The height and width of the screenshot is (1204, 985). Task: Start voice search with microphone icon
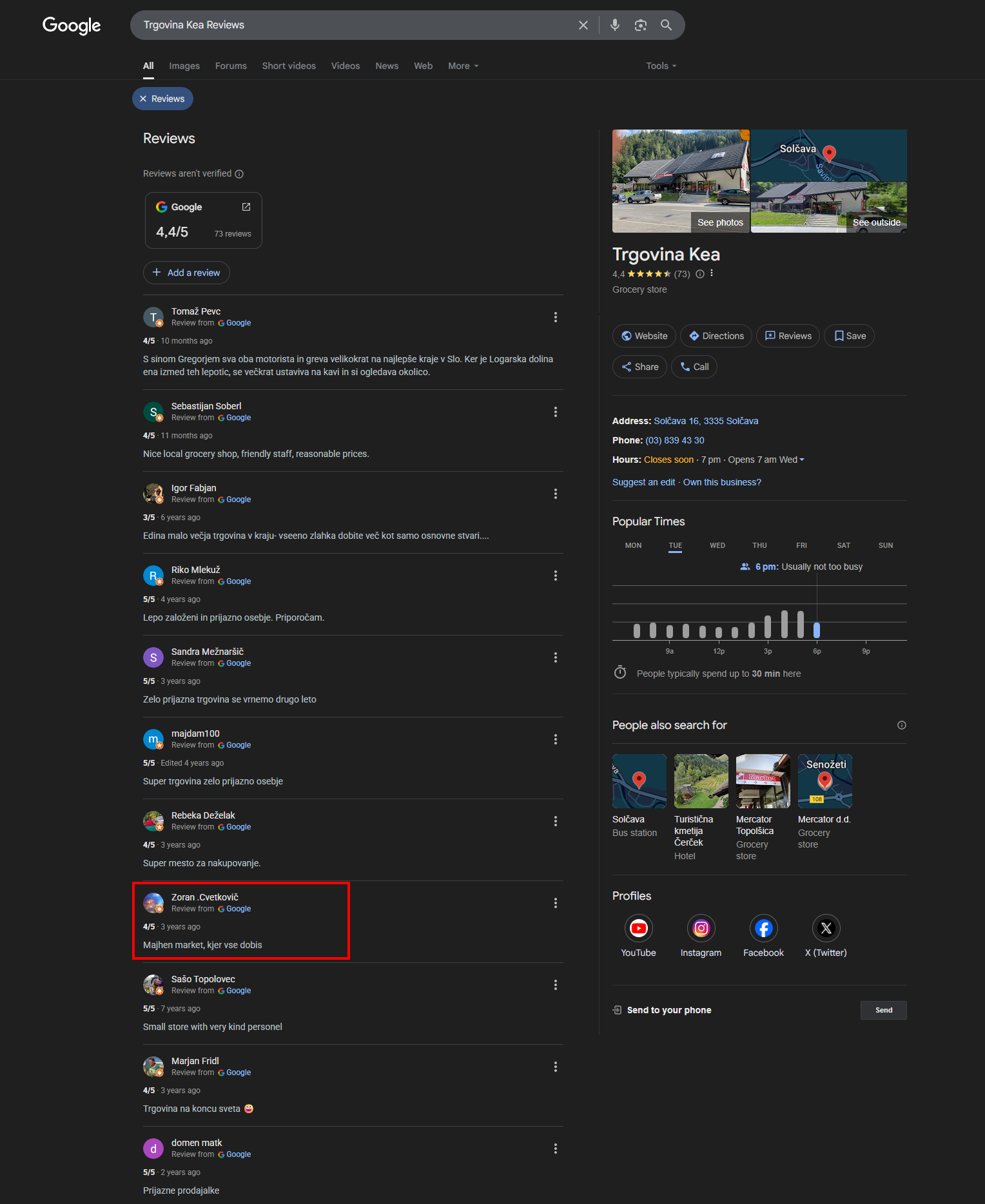[615, 25]
